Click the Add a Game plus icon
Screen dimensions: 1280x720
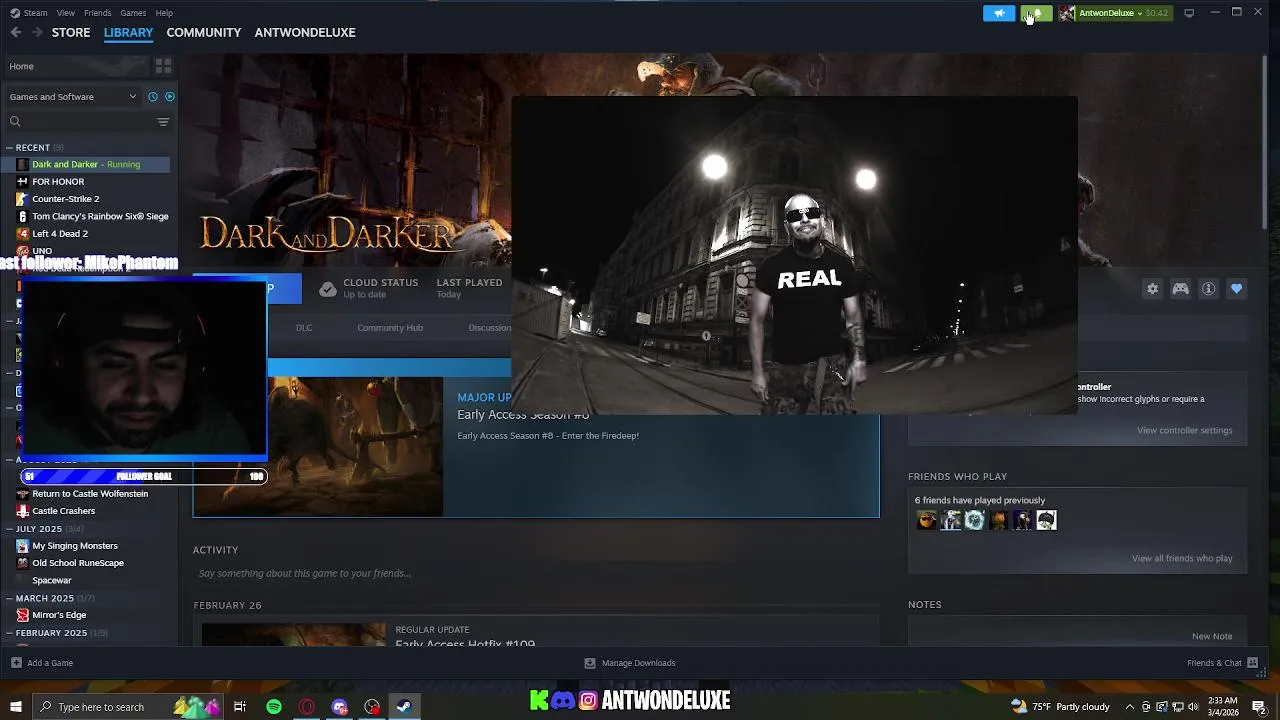click(x=16, y=663)
